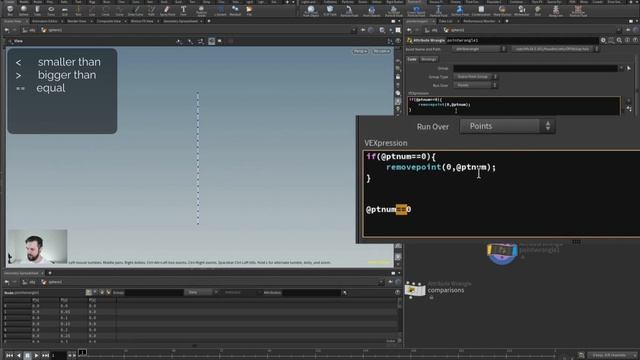Click the parameter pane gear icon
The image size is (640, 360).
[x=603, y=40]
